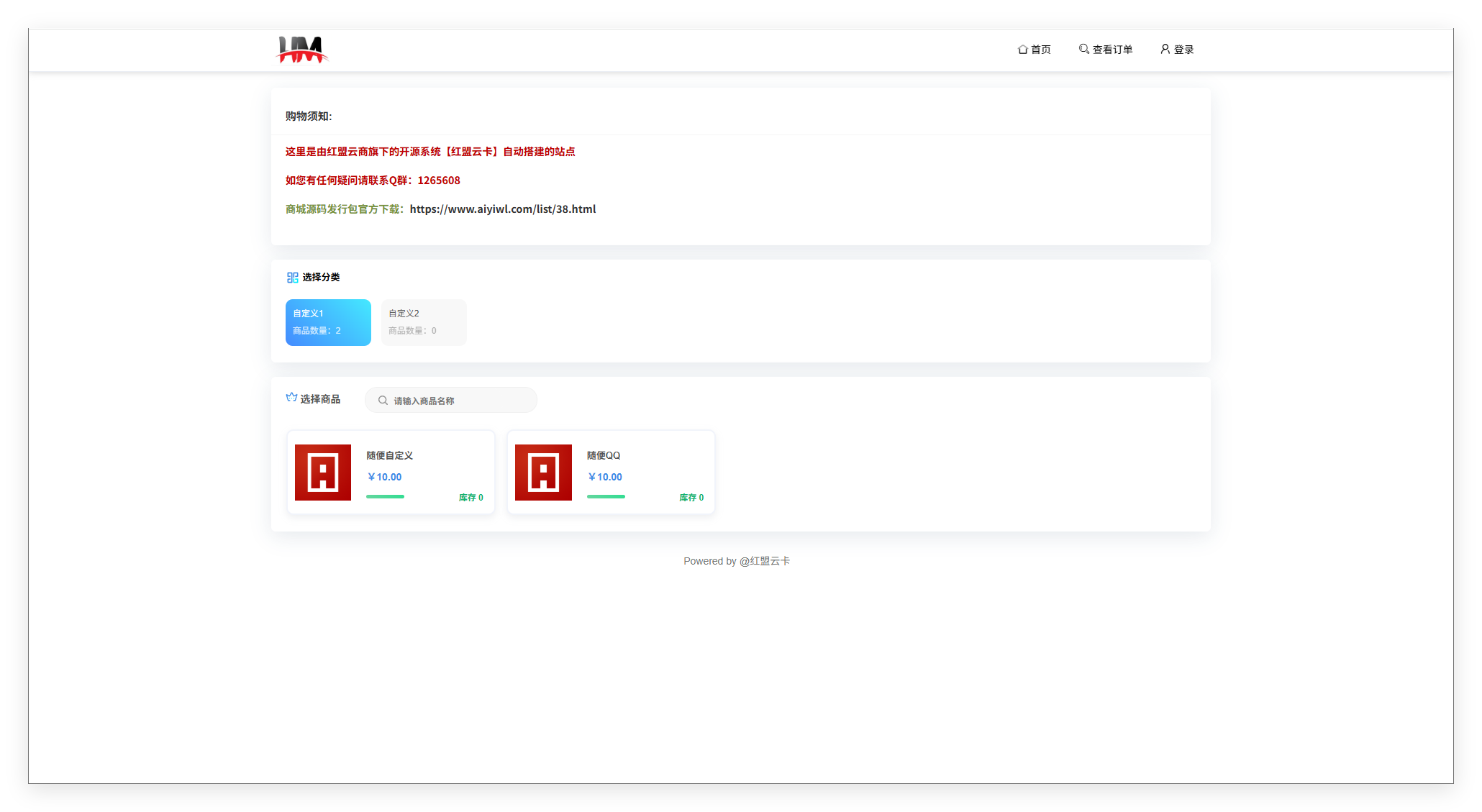Click the ¥10.00 price on 随便QQ card
The height and width of the screenshot is (812, 1482).
point(605,477)
